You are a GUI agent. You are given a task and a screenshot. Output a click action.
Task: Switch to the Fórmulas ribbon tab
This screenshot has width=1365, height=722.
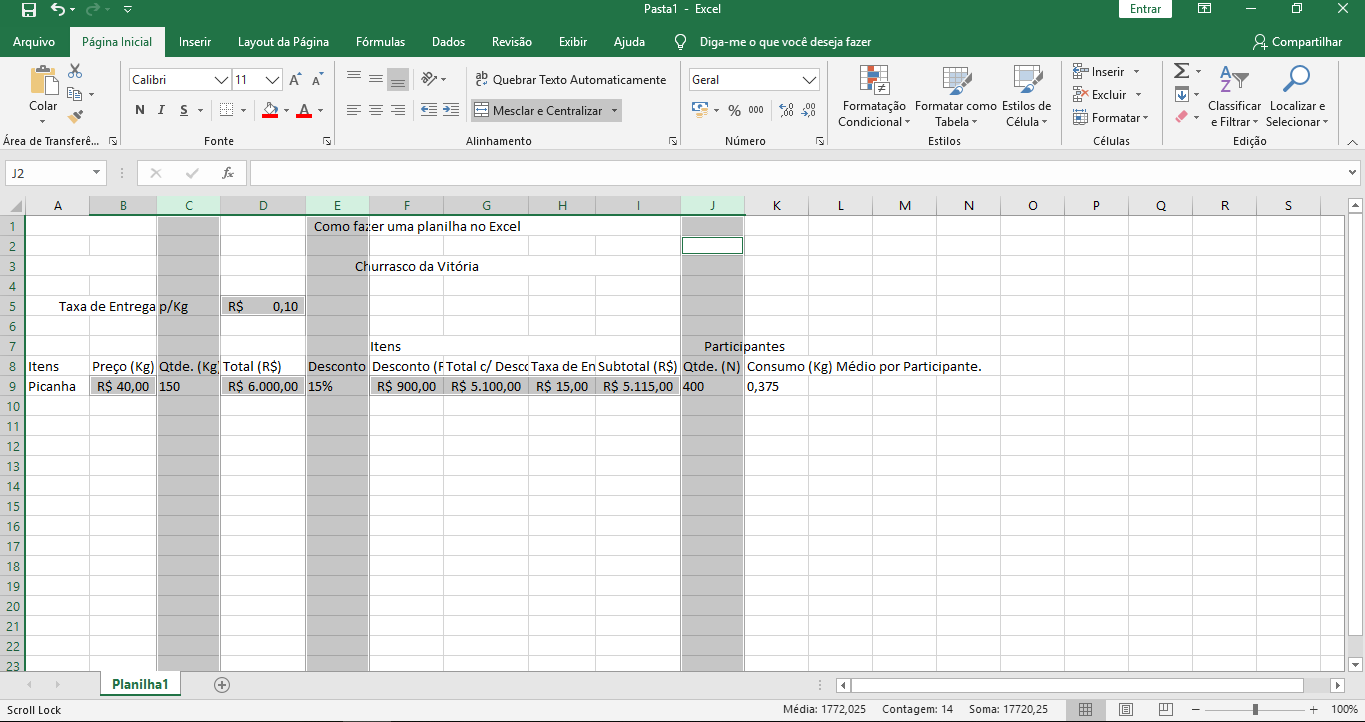coord(380,42)
